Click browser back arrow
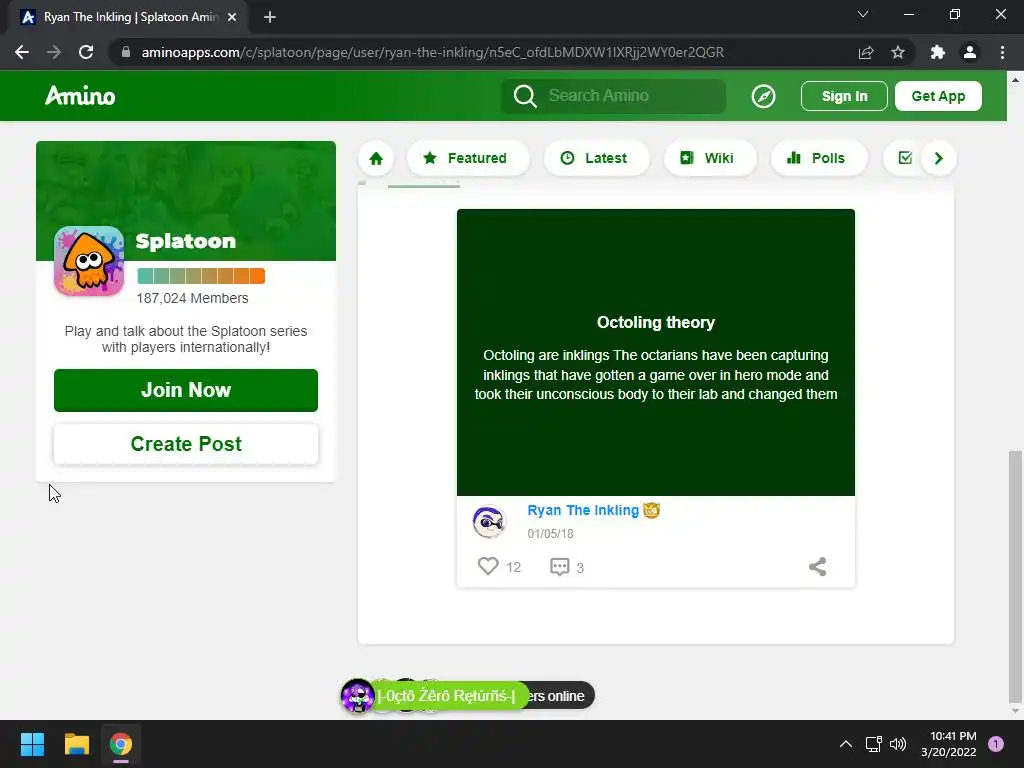Image resolution: width=1024 pixels, height=768 pixels. point(22,52)
